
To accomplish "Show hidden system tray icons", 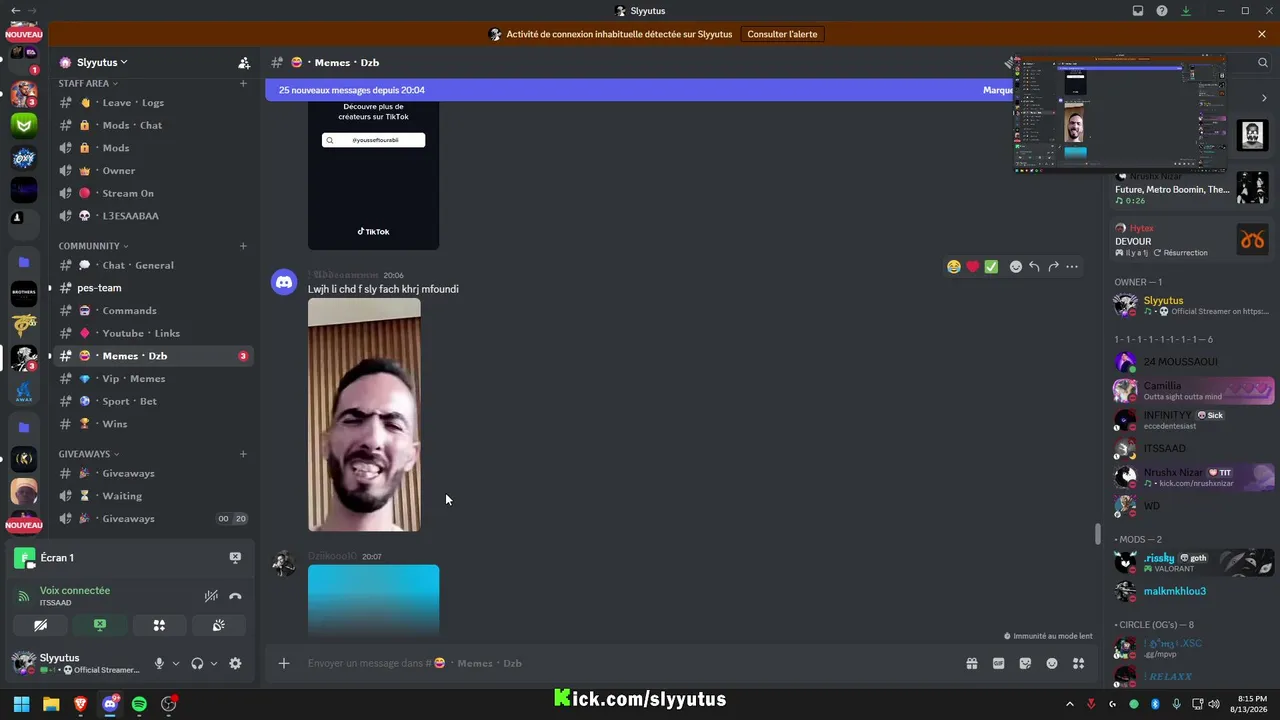I will [x=1070, y=704].
